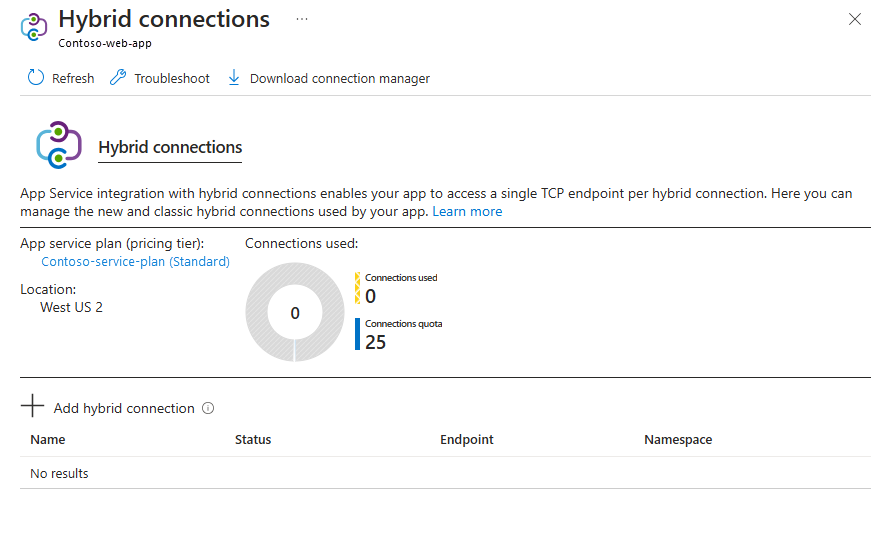Click Hybrid connections icon in page header

[35, 26]
